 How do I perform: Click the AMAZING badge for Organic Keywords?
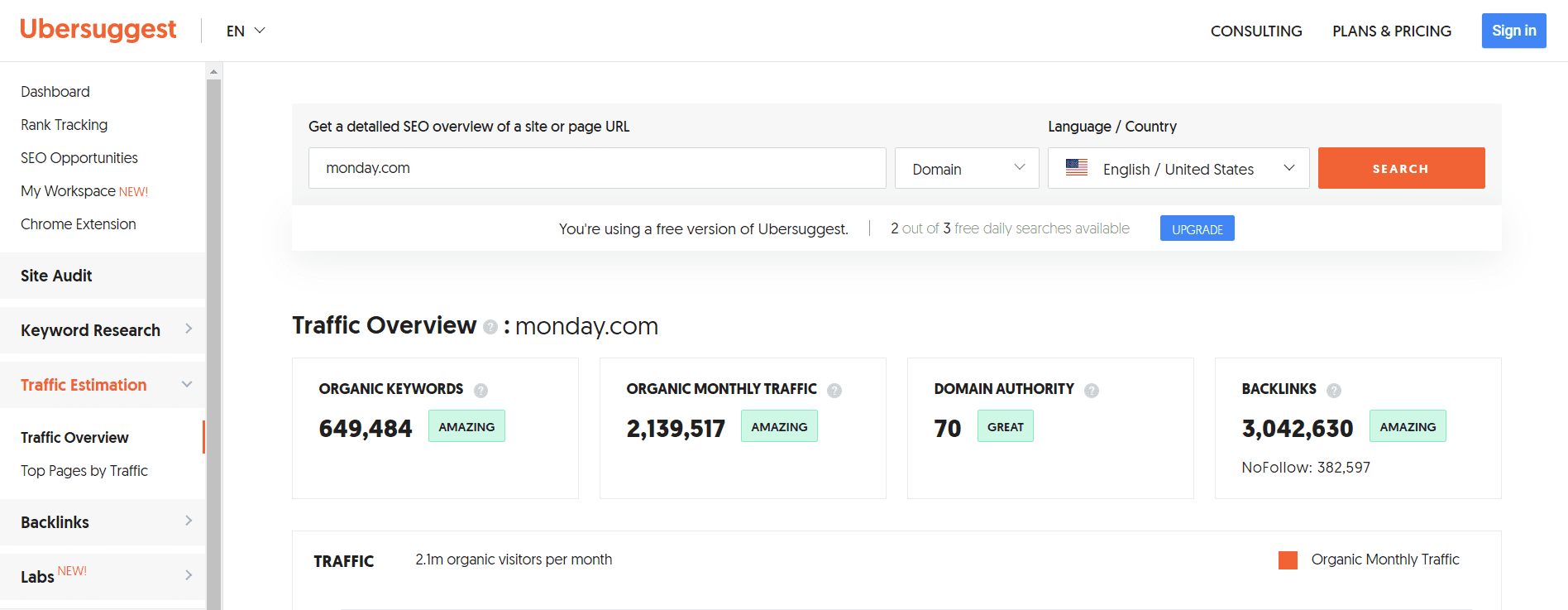(x=466, y=426)
